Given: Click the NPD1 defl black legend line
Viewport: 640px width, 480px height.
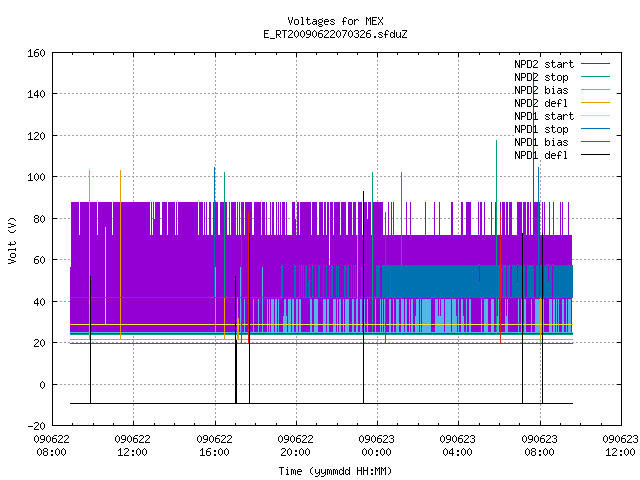Looking at the screenshot, I should (x=595, y=155).
